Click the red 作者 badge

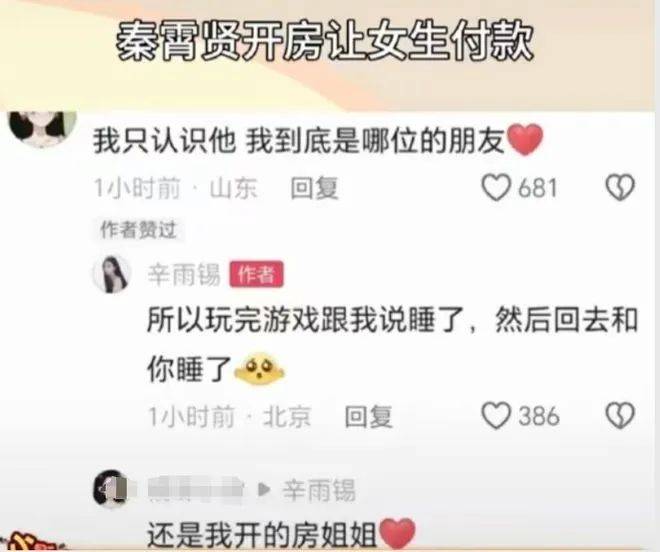coord(256,275)
